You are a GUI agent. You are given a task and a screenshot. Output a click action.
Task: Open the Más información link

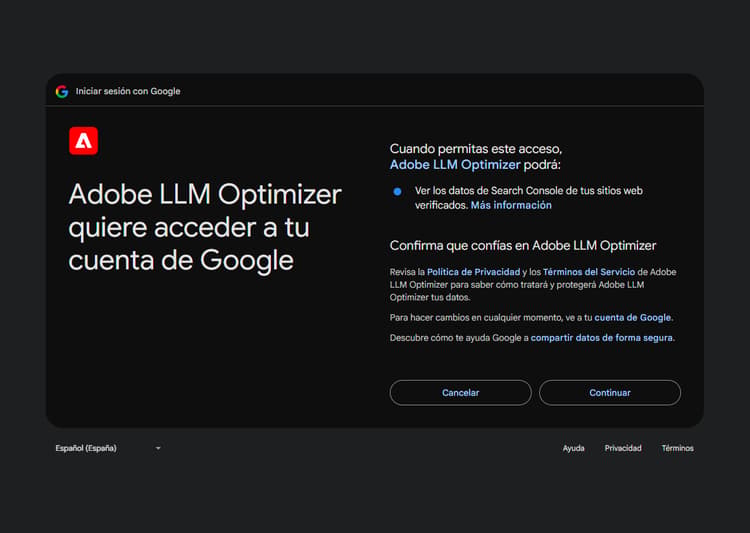[x=511, y=205]
